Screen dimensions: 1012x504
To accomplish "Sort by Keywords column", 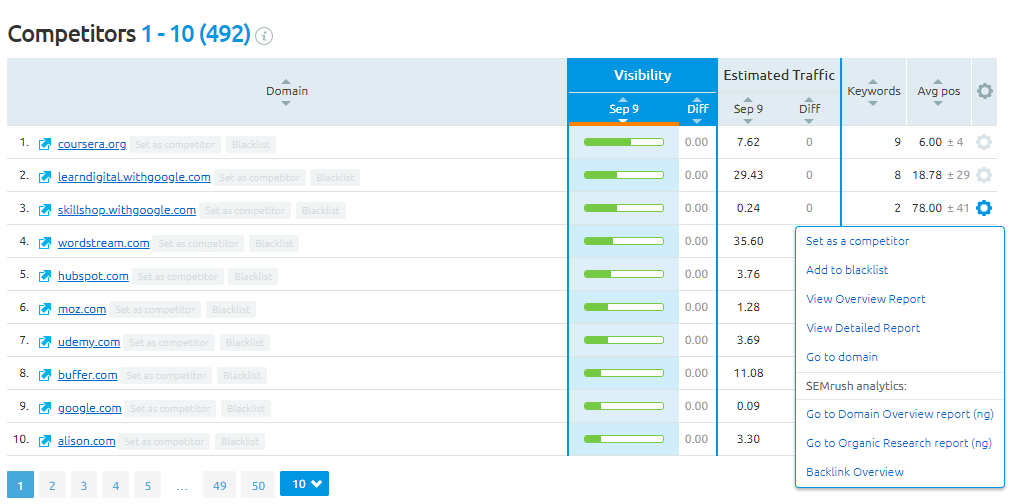I will [874, 91].
